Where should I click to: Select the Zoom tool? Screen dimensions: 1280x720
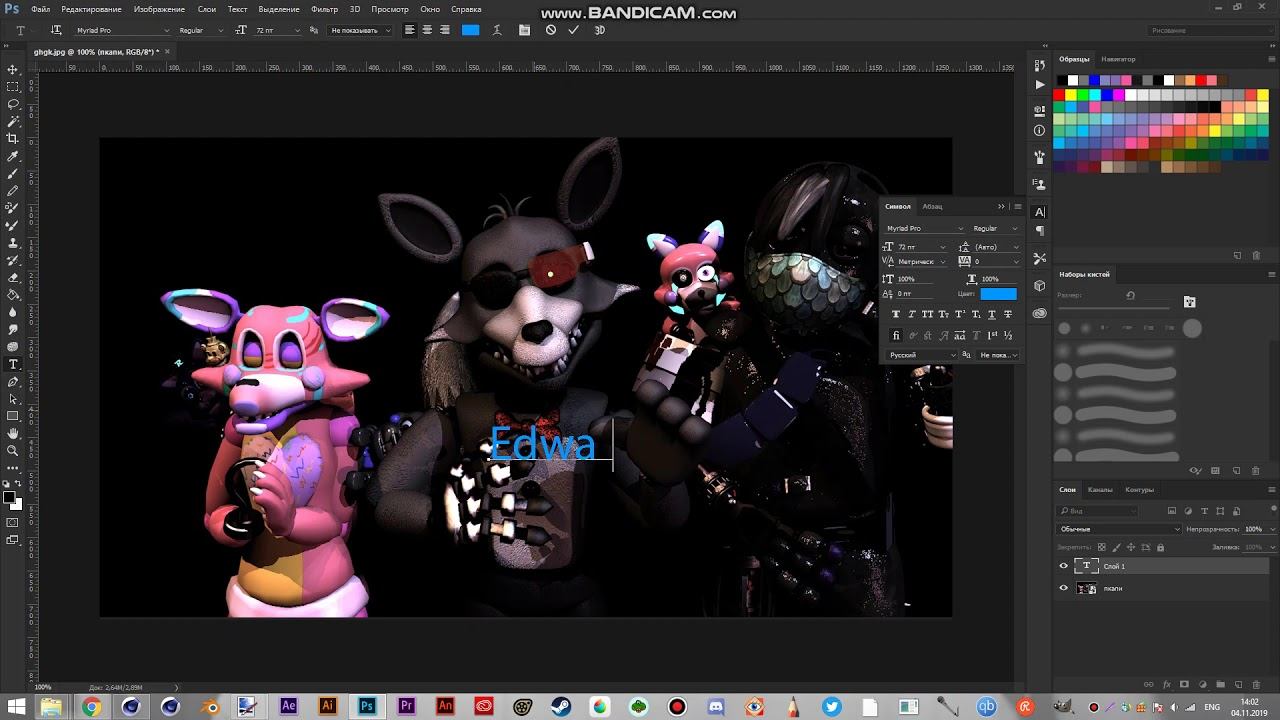pyautogui.click(x=13, y=450)
